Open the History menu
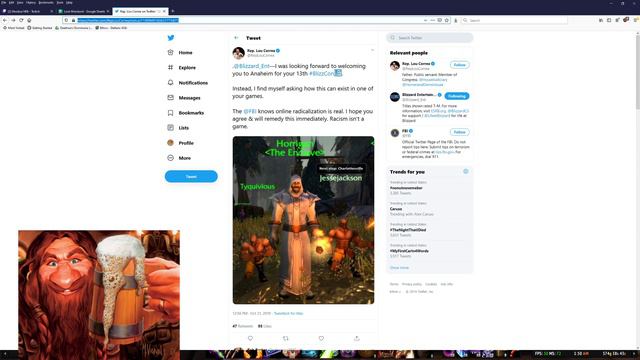Viewport: 640px width, 360px height. 31,2
